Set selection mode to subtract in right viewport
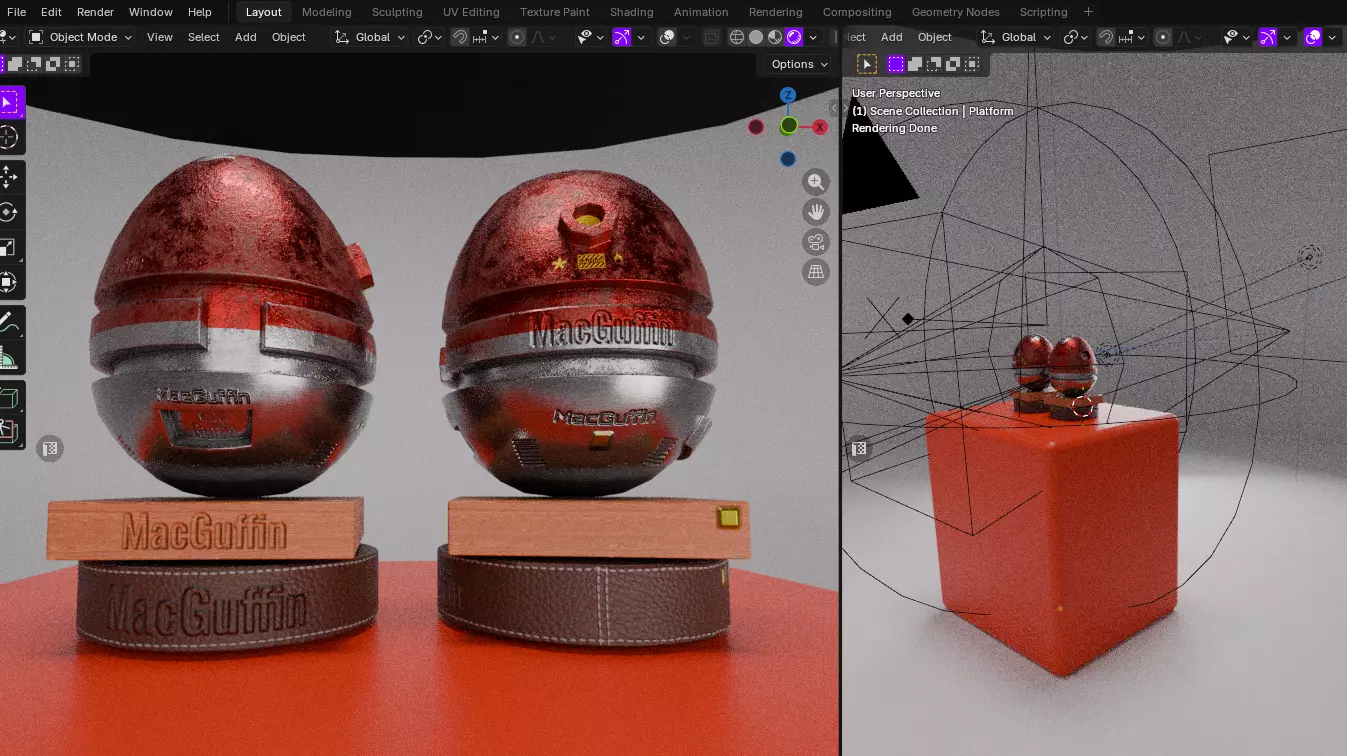The height and width of the screenshot is (756, 1347). tap(934, 64)
